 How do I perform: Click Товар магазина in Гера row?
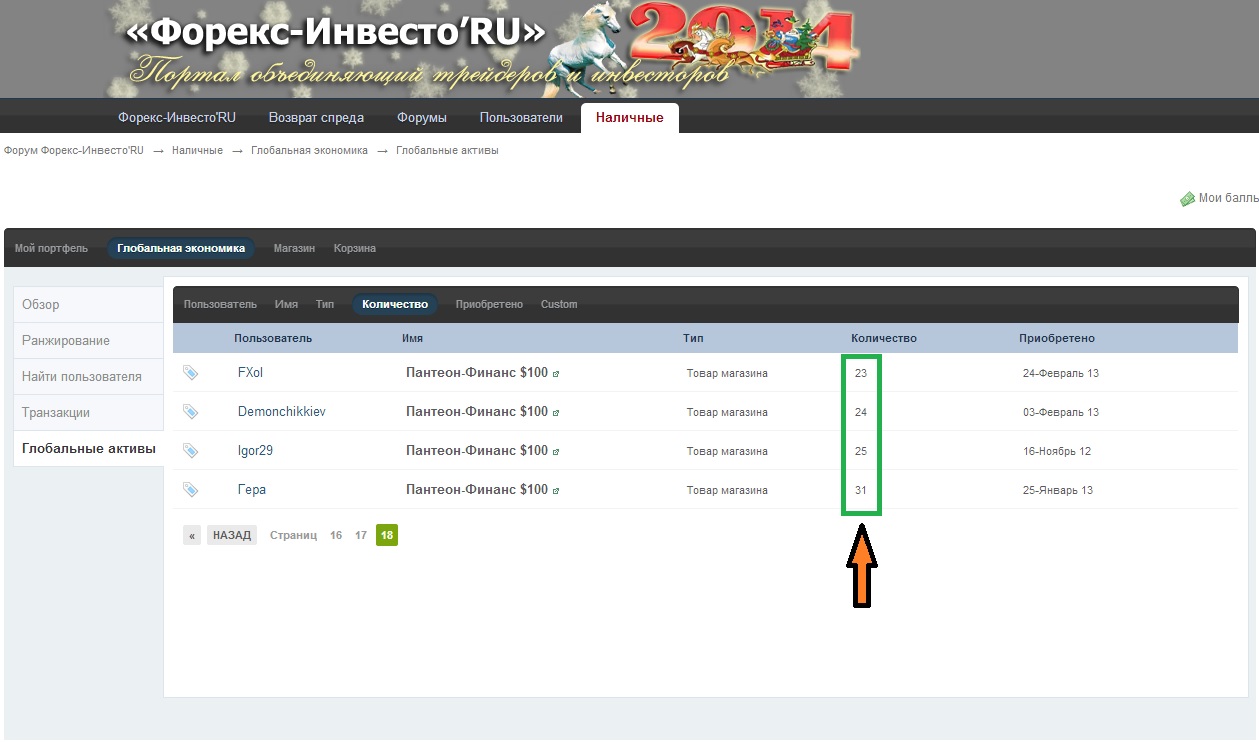[727, 490]
